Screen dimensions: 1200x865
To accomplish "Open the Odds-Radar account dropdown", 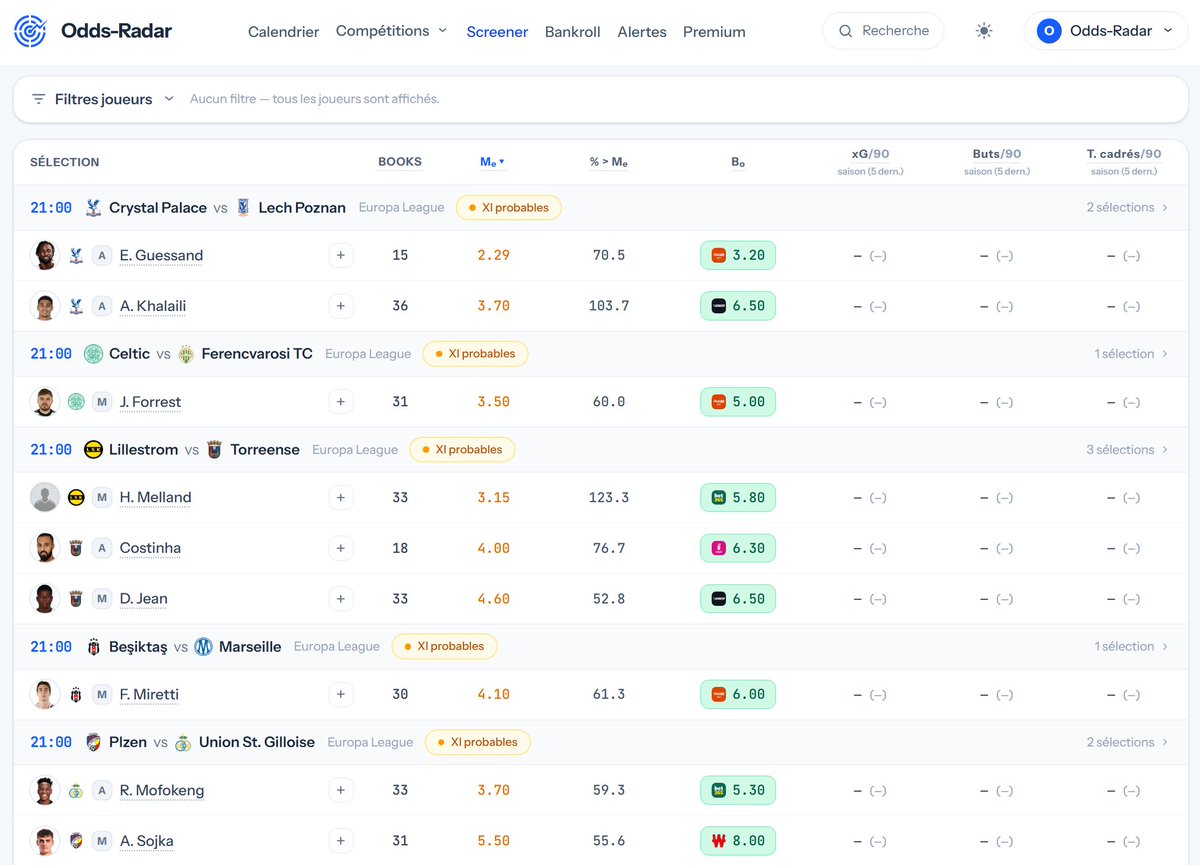I will point(1105,31).
